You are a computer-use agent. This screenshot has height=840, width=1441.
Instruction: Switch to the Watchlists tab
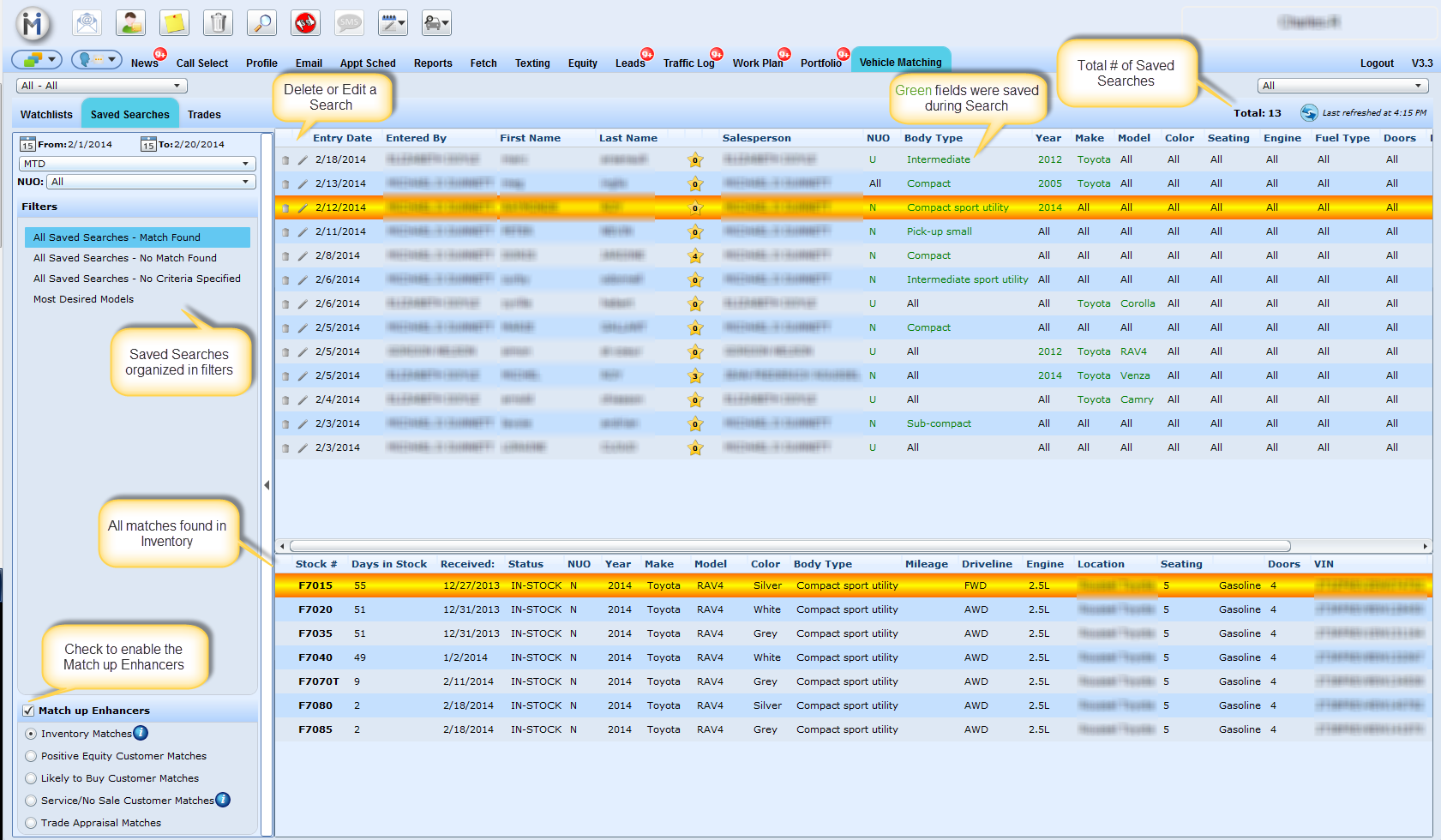click(x=46, y=115)
